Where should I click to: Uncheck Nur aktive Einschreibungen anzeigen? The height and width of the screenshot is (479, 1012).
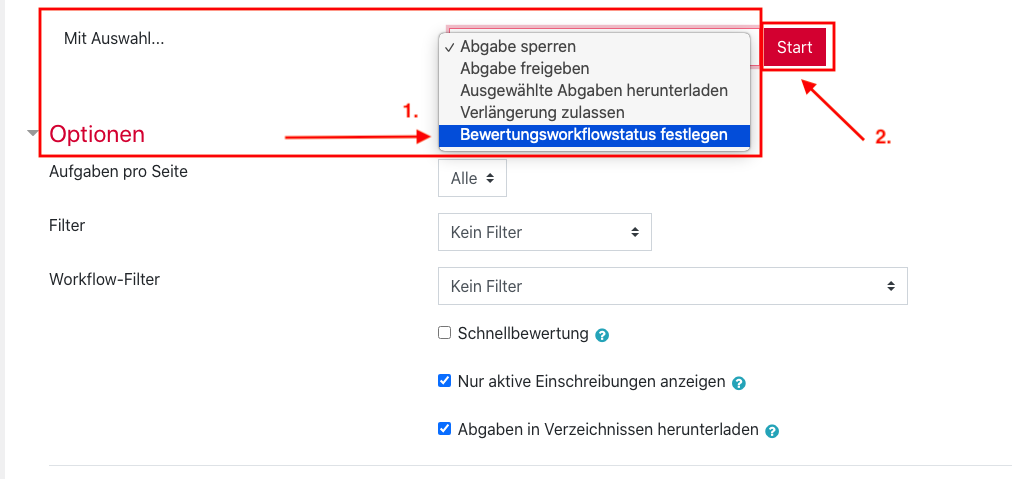point(445,381)
